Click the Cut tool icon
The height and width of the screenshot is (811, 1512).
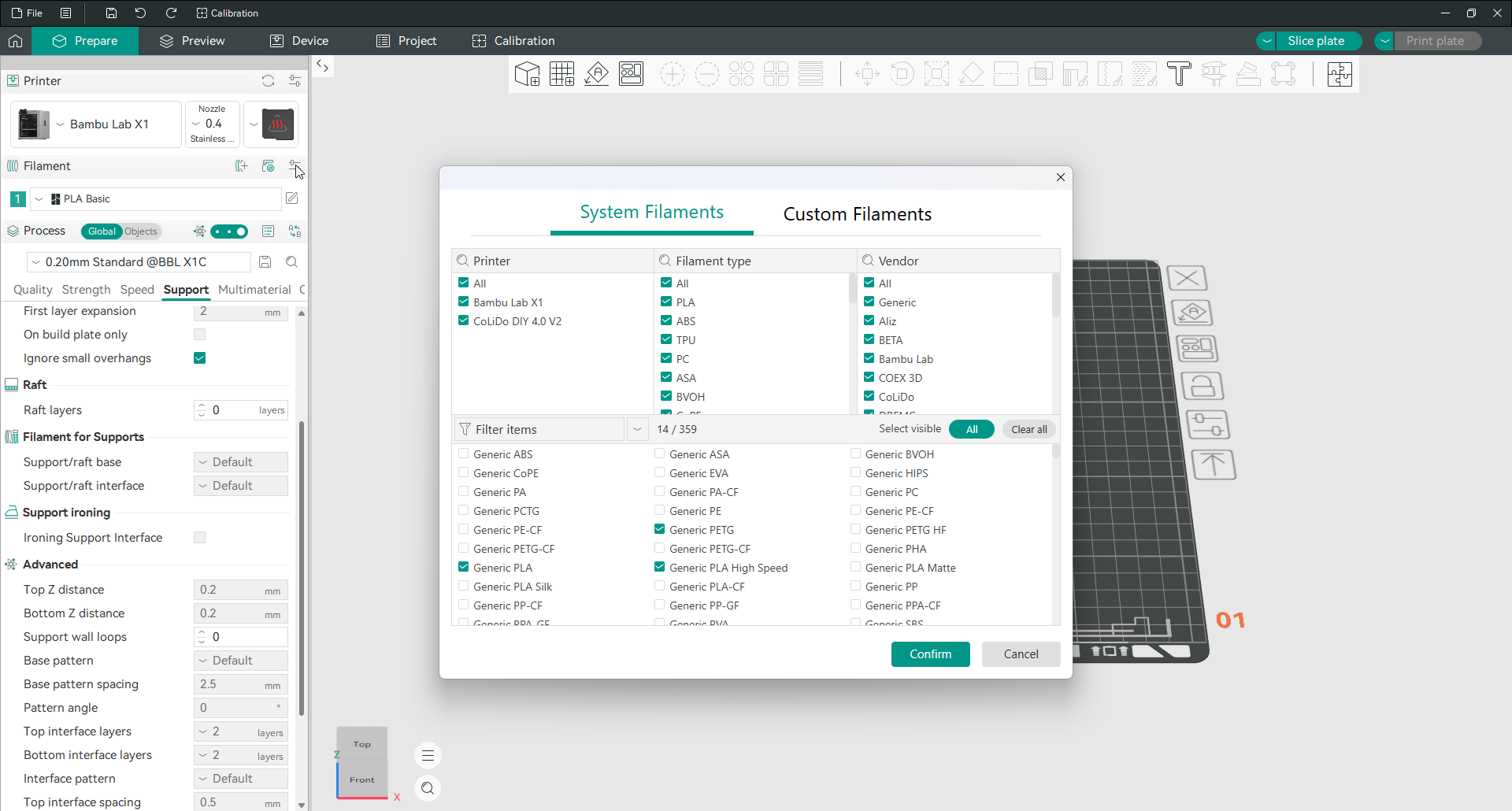click(x=1006, y=74)
